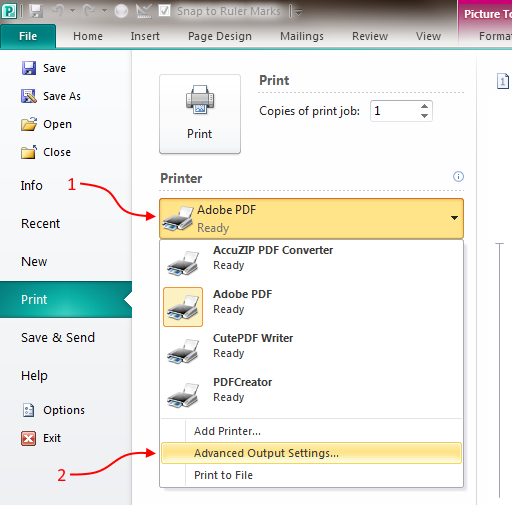Open Advanced Output Settings...
This screenshot has height=505, width=512.
(x=311, y=453)
